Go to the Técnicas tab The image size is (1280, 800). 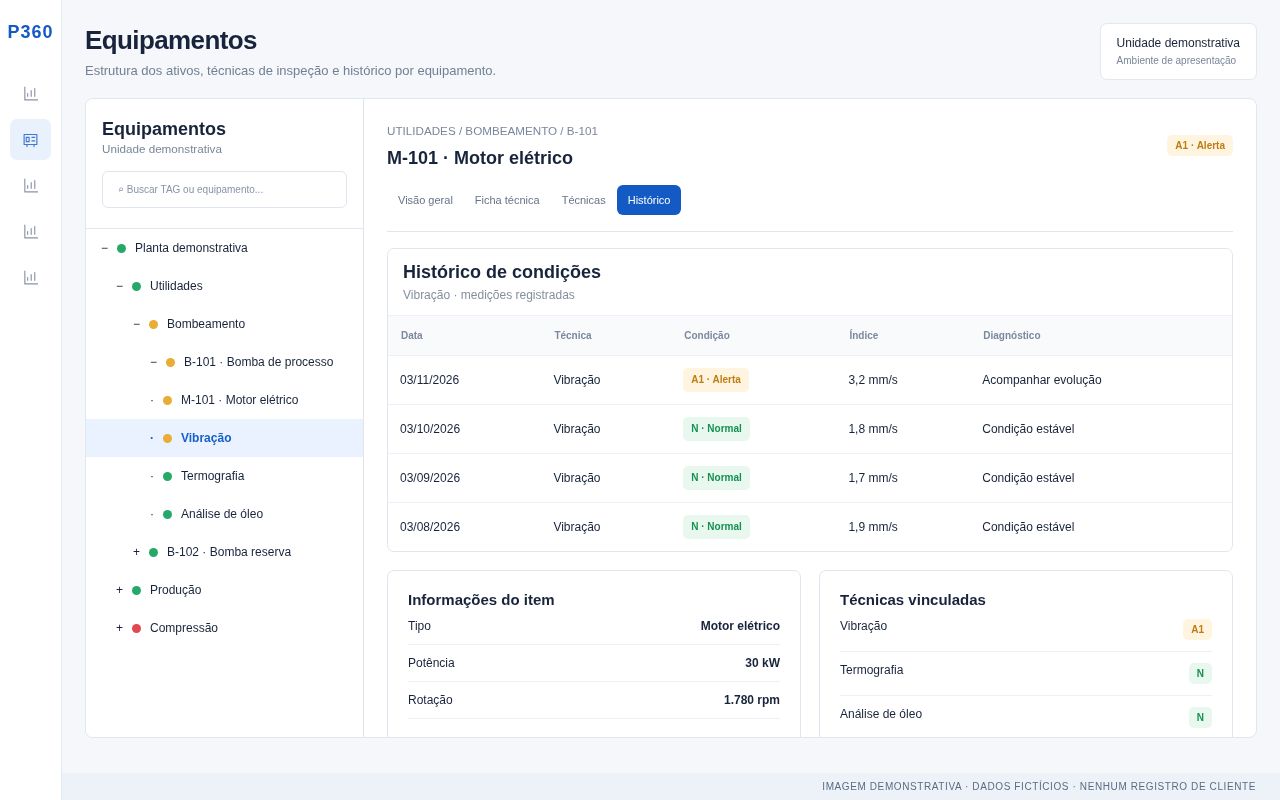click(584, 200)
